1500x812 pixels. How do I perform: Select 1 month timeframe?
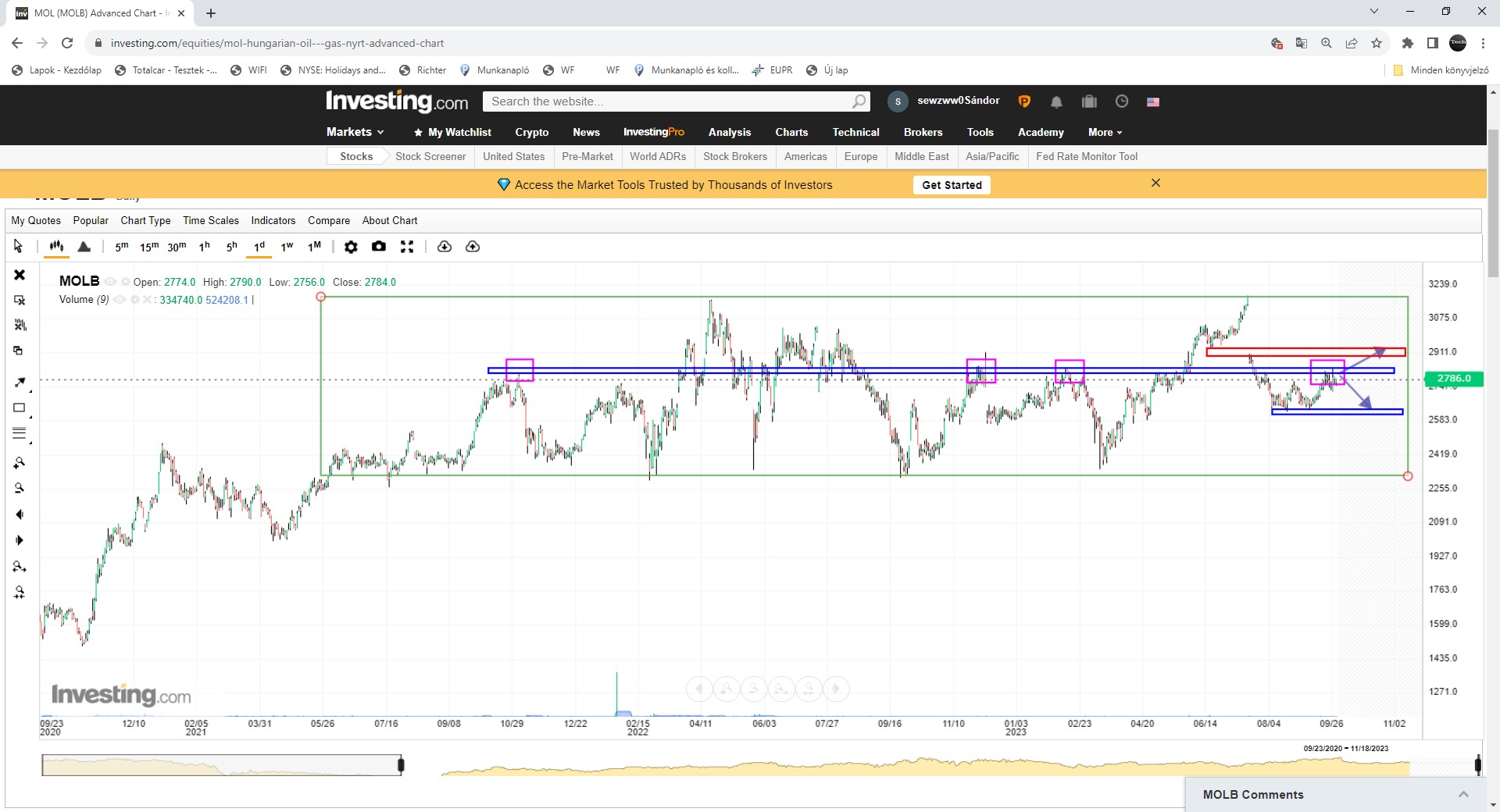[314, 247]
